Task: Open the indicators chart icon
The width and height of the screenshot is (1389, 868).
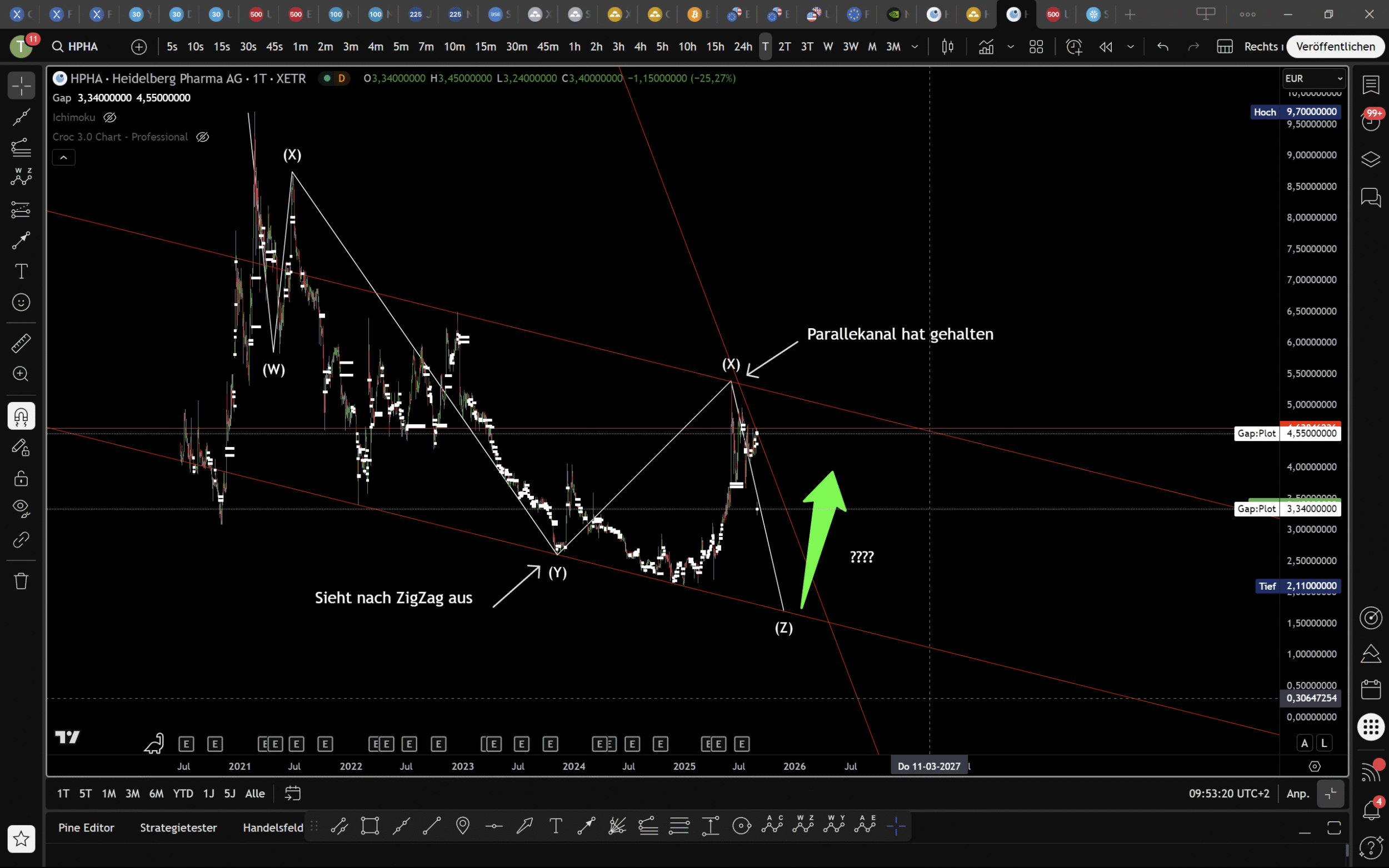Action: coord(986,47)
